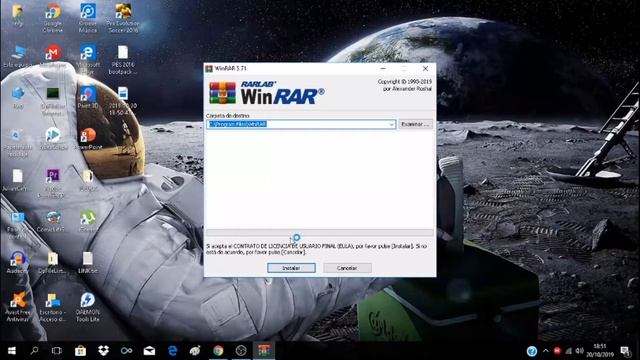The width and height of the screenshot is (640, 360).
Task: Click the Cancelar button
Action: pos(347,268)
